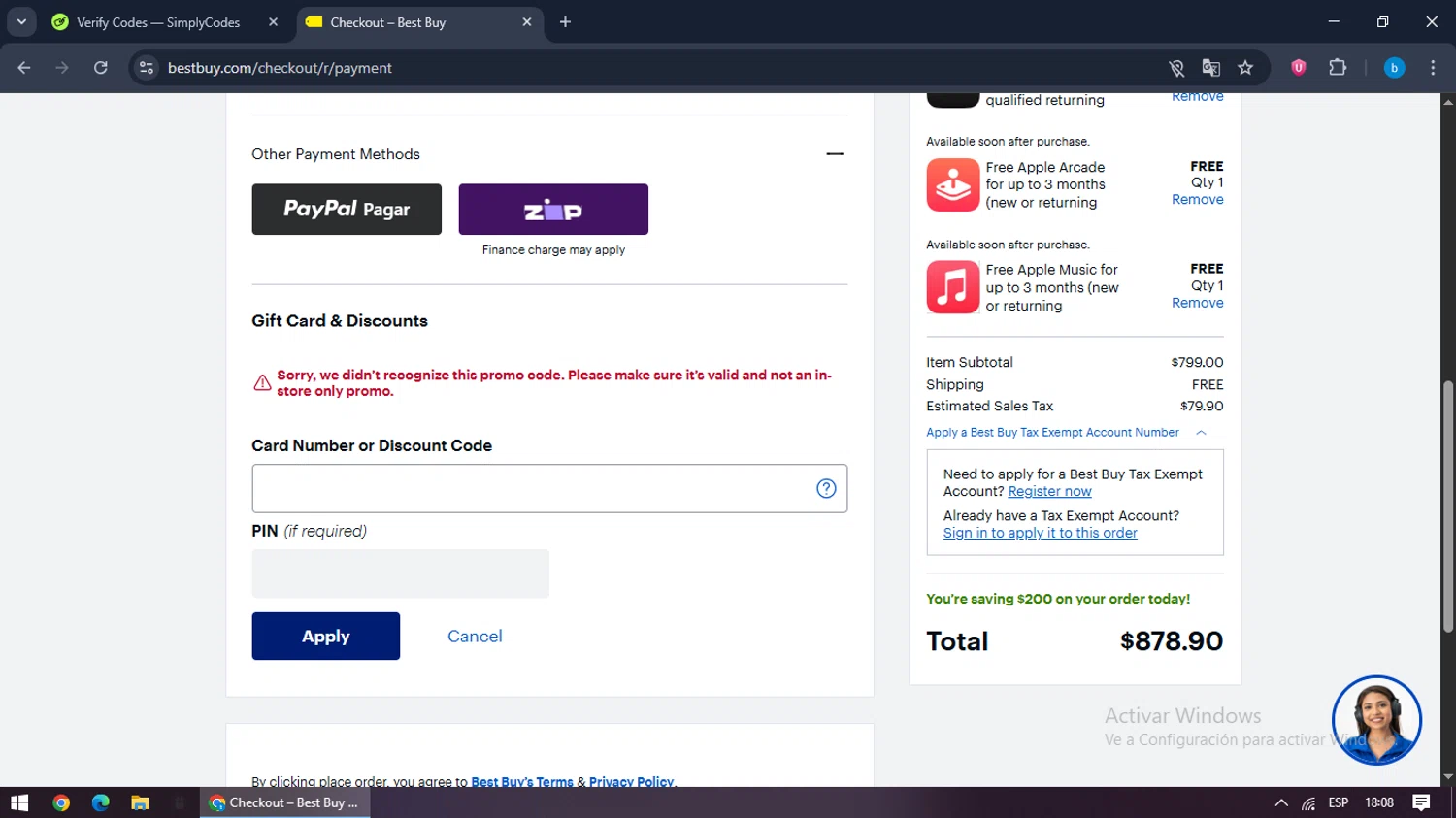1456x818 pixels.
Task: Open the Chrome profile avatar
Action: (x=1394, y=68)
